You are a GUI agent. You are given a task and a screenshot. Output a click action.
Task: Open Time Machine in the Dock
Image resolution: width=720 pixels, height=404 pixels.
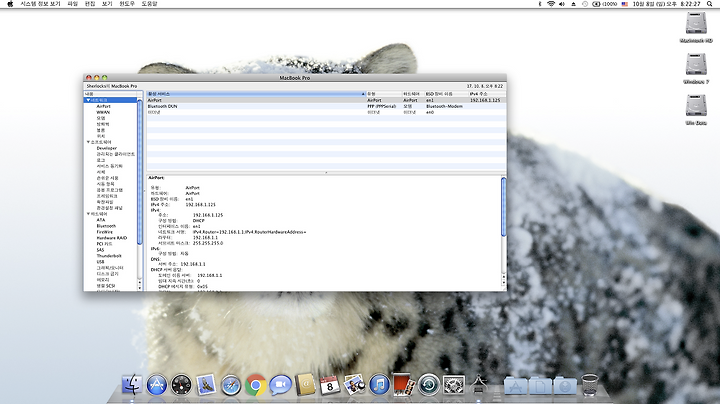429,384
